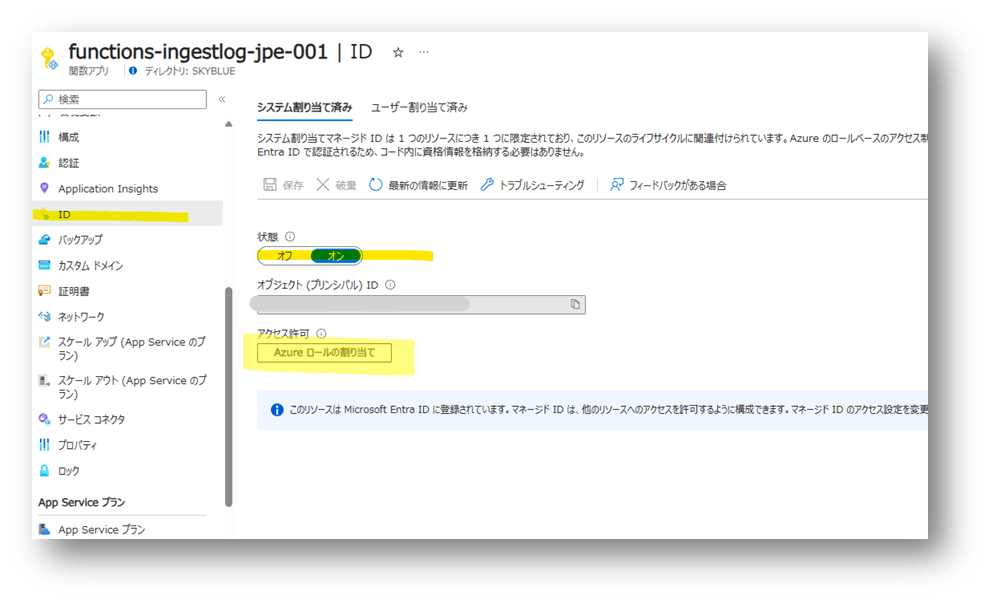The image size is (993, 604).
Task: Open the more options ellipsis in header
Action: point(424,52)
